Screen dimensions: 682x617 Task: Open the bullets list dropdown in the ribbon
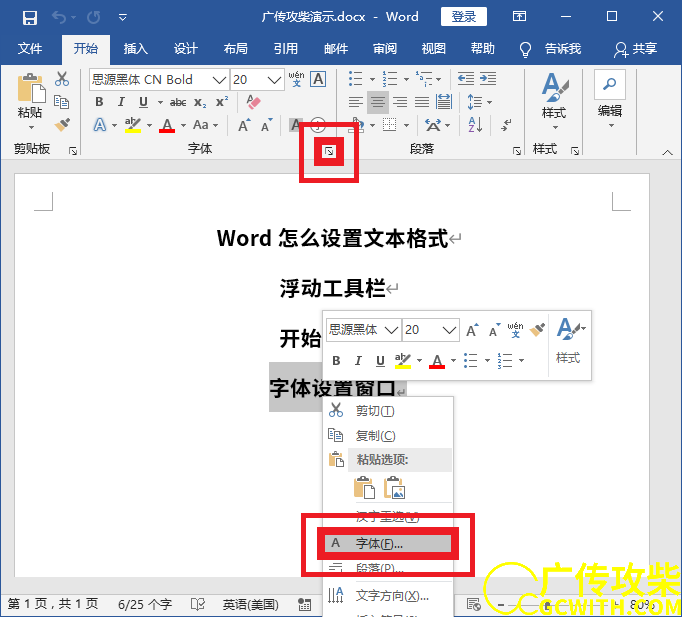pos(372,79)
